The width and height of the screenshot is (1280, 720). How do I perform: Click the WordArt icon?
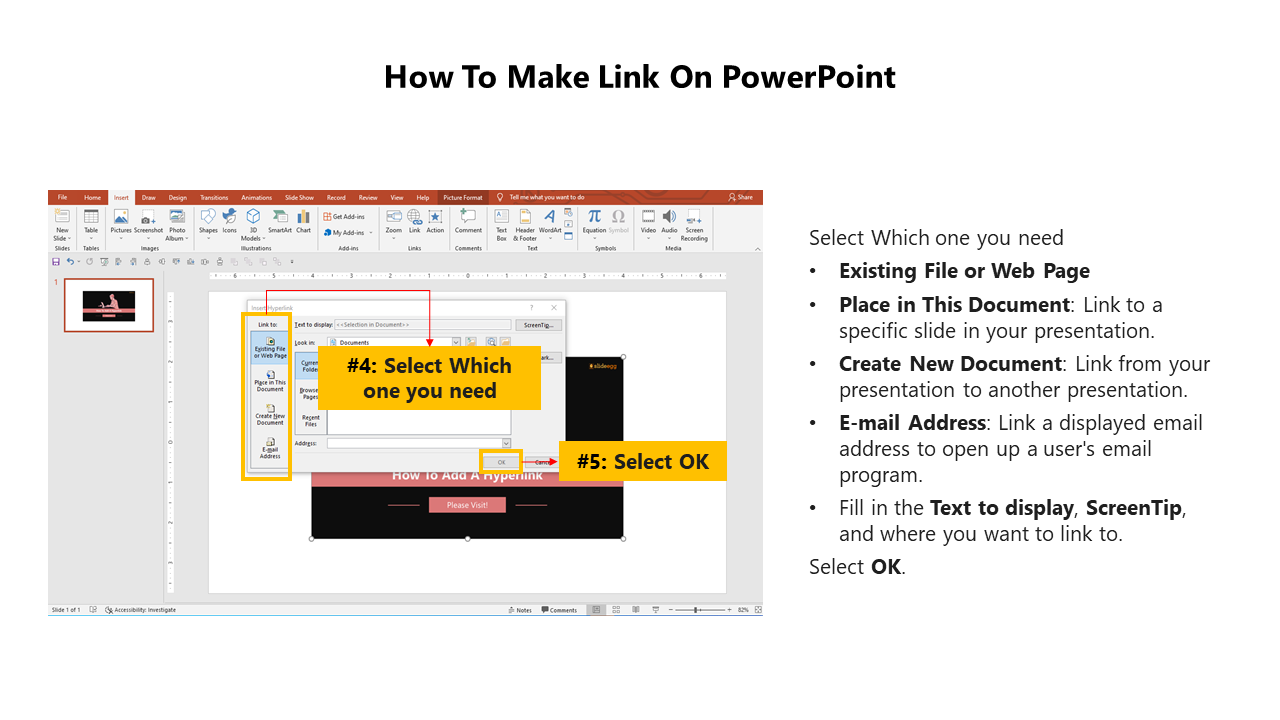pyautogui.click(x=550, y=217)
